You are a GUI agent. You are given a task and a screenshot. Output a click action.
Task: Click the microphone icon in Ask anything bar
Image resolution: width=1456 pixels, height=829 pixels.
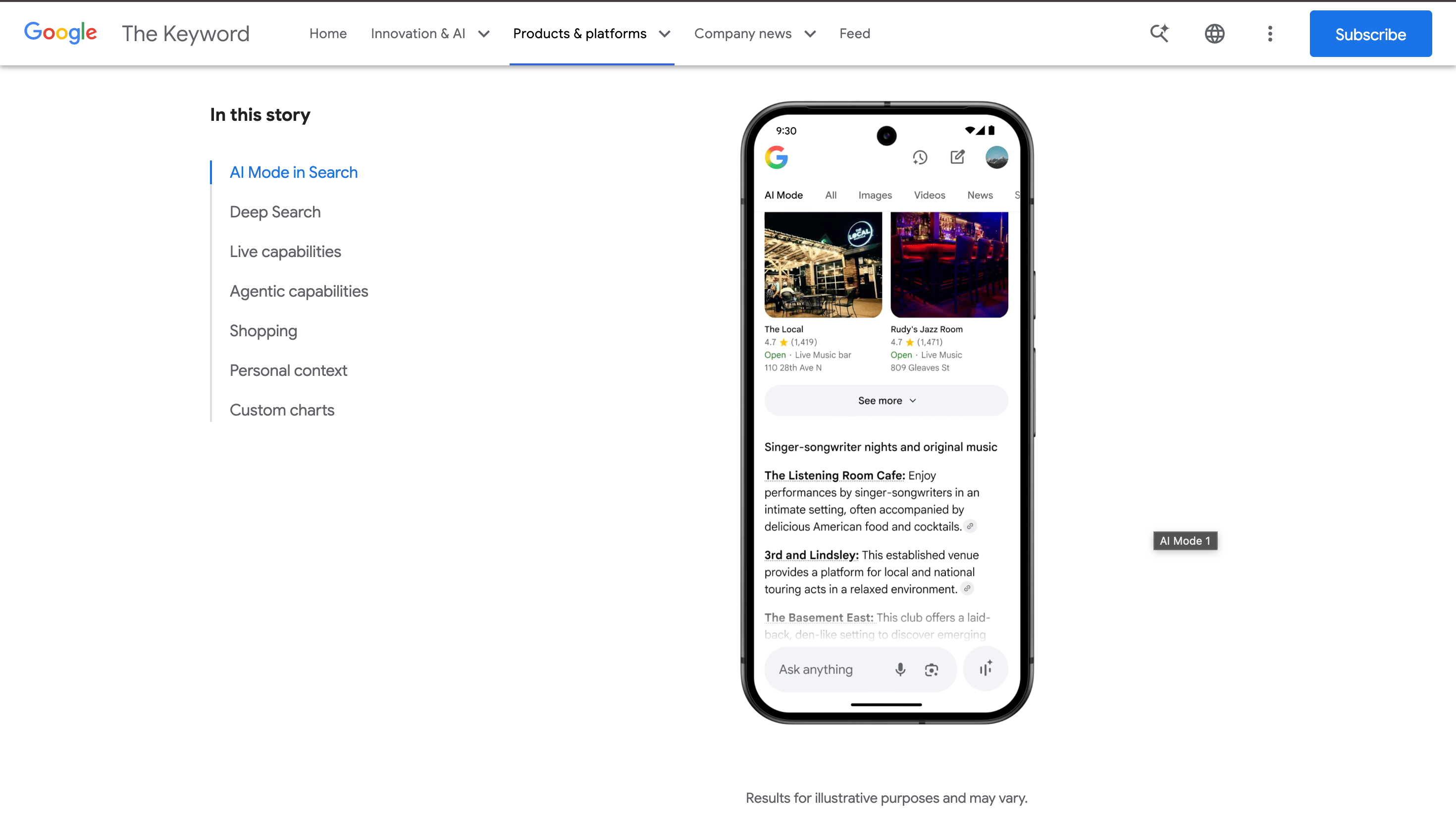click(900, 670)
